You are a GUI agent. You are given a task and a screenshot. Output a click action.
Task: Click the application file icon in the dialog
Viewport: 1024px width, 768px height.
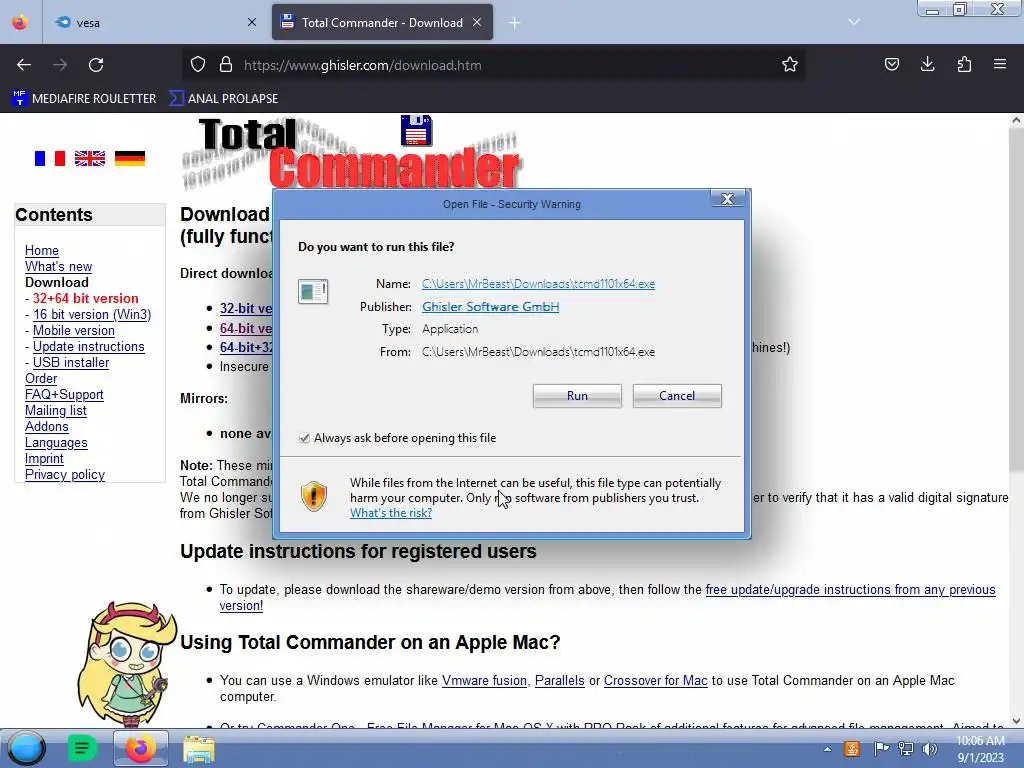tap(313, 291)
